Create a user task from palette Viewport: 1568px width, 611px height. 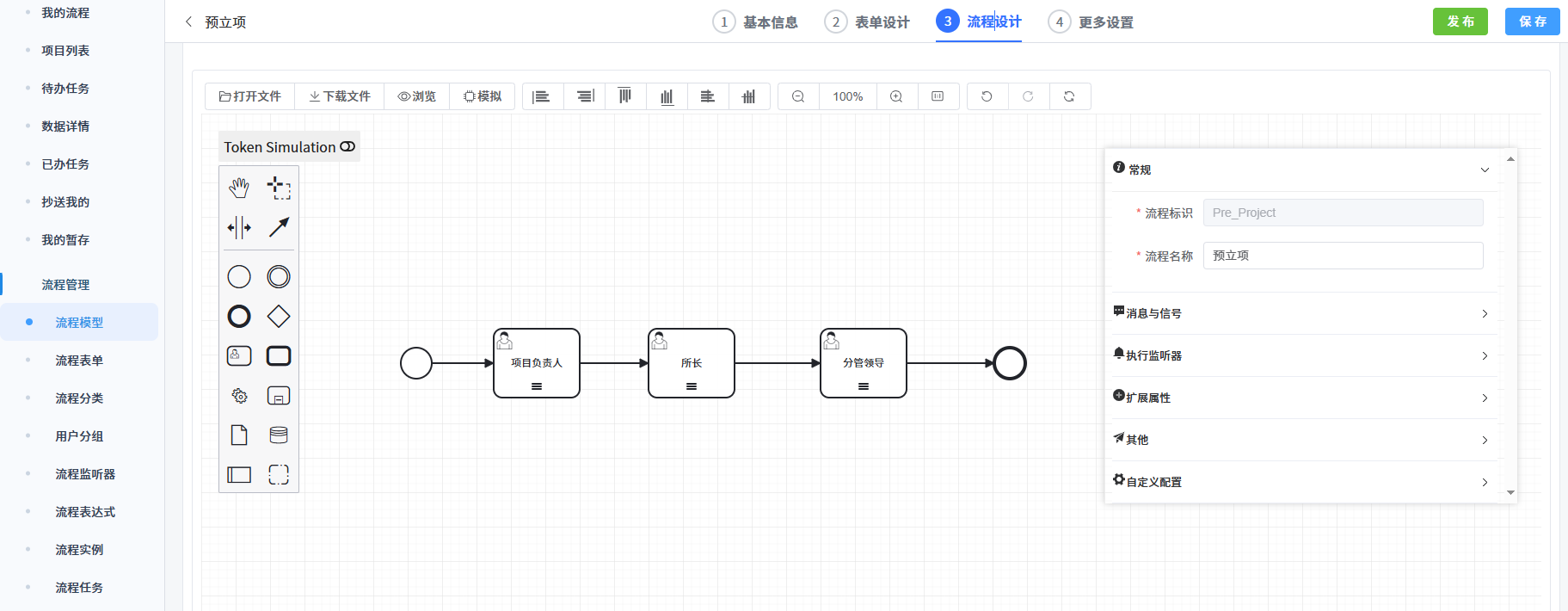239,355
